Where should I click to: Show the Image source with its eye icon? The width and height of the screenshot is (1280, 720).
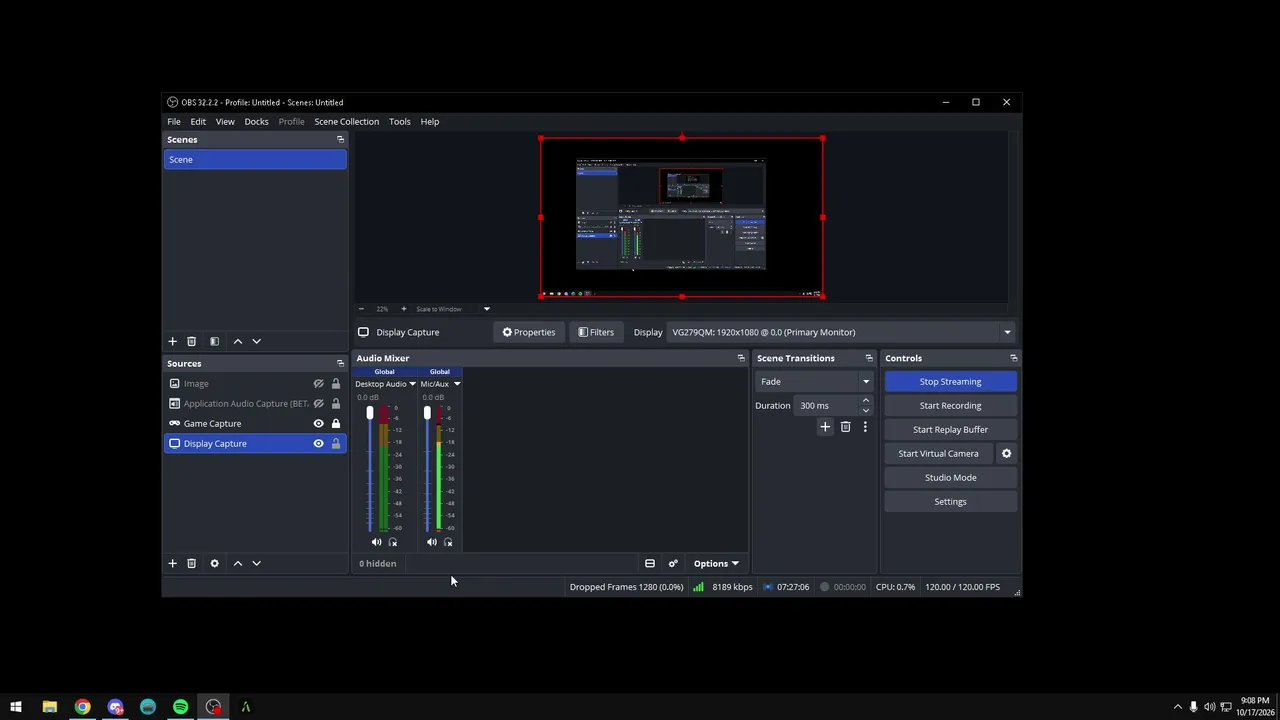pyautogui.click(x=318, y=383)
